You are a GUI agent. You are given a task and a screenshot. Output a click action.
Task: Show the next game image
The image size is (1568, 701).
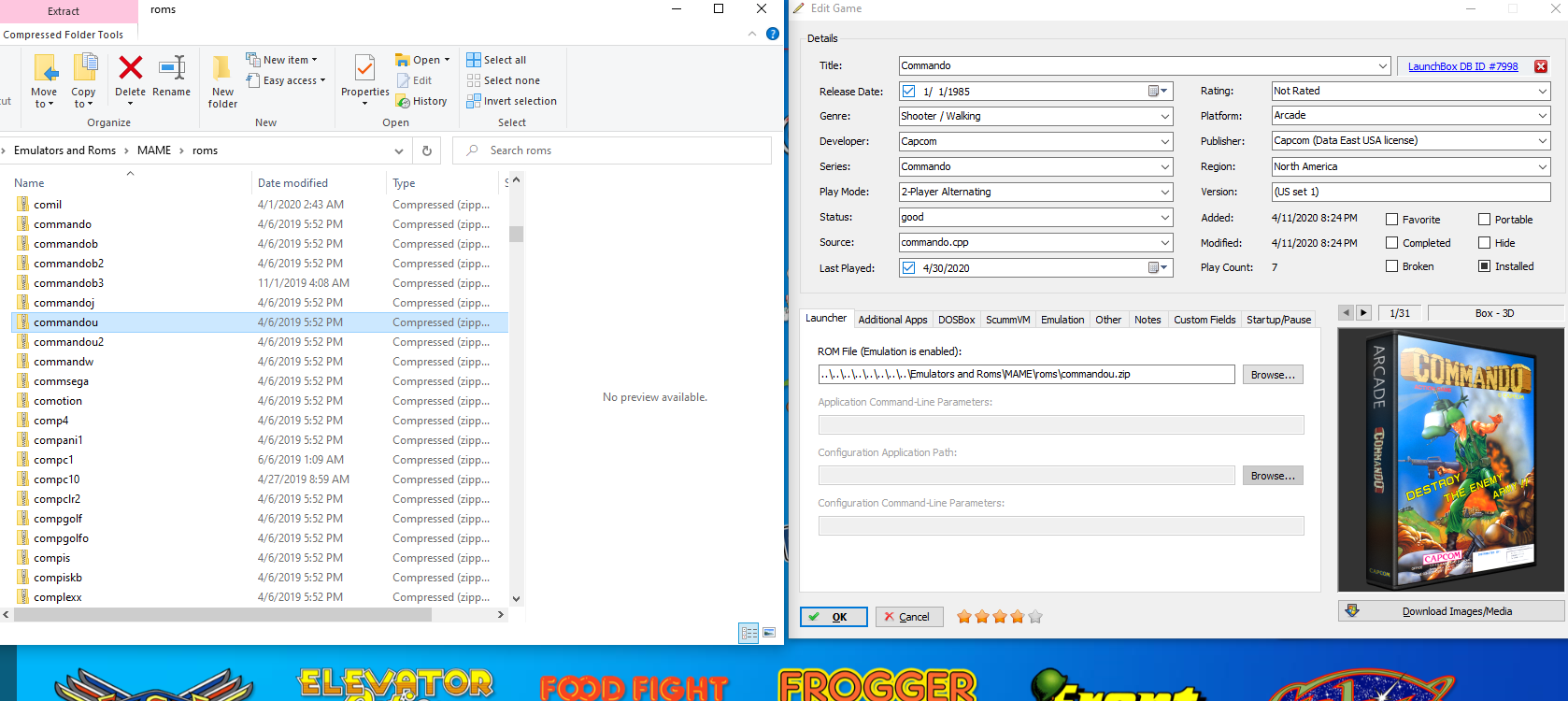click(x=1363, y=313)
